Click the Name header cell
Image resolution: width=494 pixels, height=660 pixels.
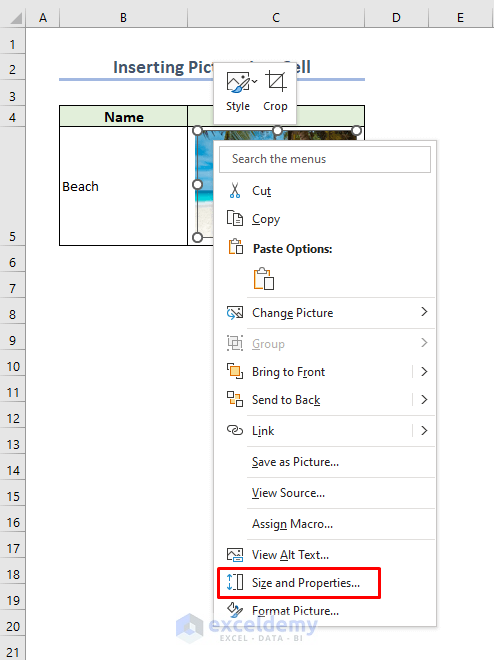[123, 117]
